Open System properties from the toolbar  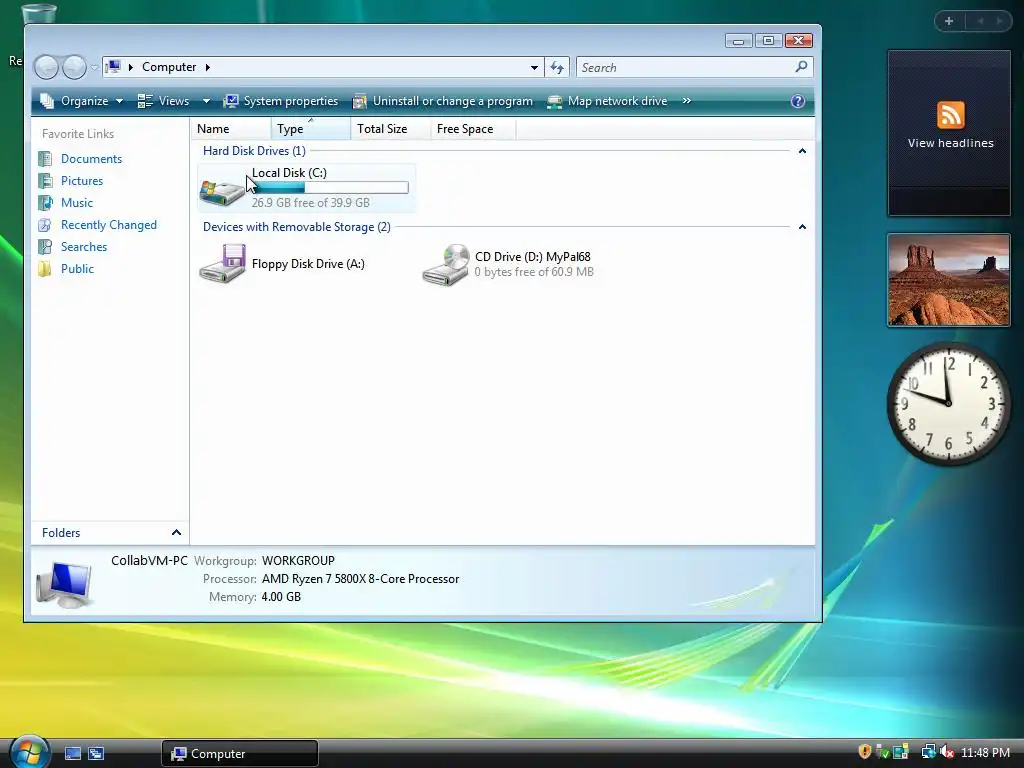click(281, 101)
